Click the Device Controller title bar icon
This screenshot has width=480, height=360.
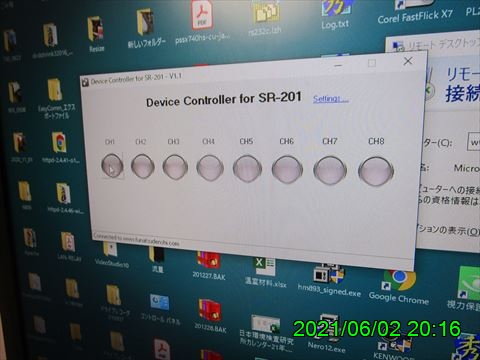click(86, 82)
